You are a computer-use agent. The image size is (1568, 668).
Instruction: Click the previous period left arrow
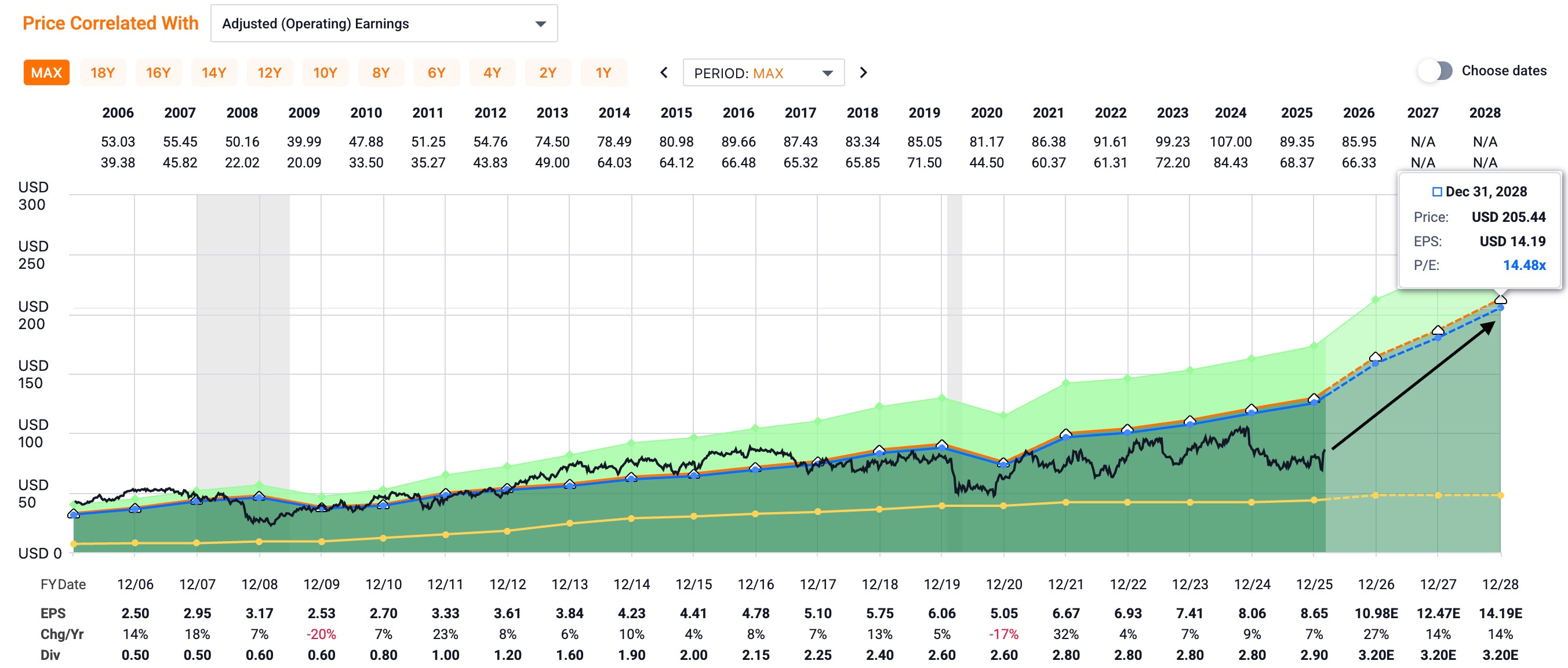[664, 73]
